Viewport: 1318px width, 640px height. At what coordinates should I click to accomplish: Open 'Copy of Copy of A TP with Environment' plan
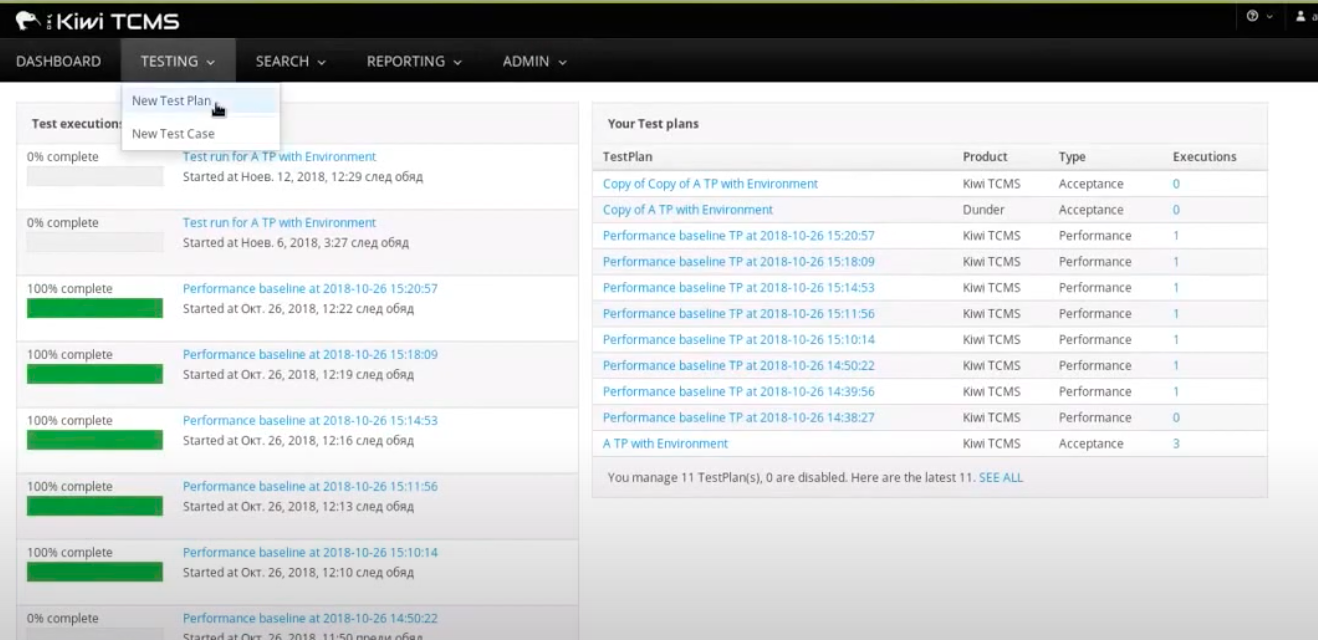pos(710,184)
